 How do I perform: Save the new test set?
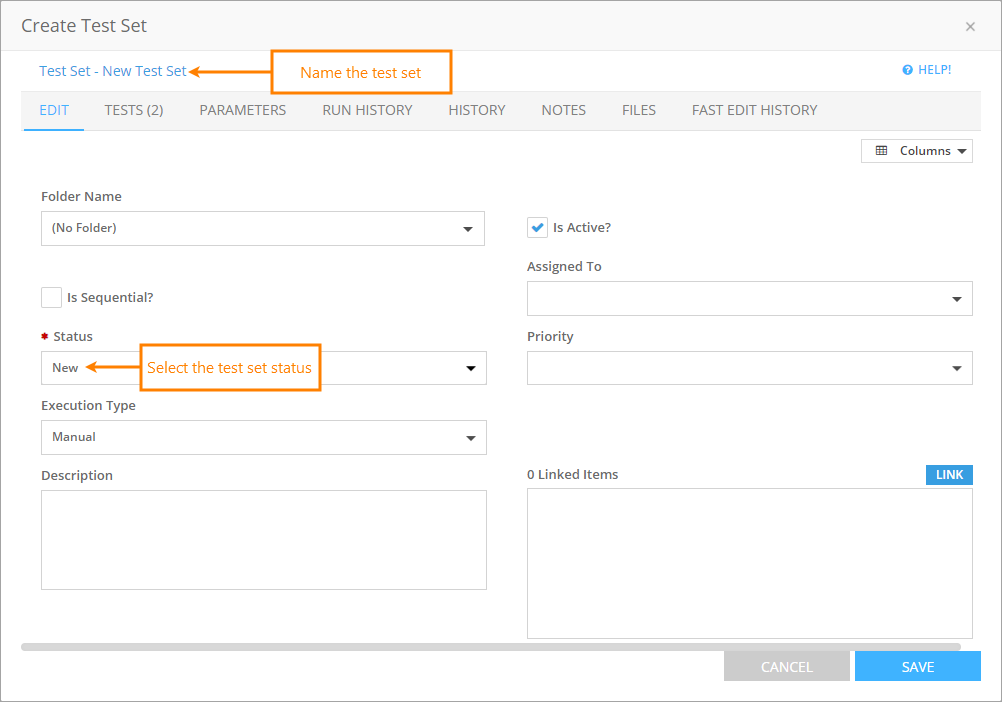(917, 666)
